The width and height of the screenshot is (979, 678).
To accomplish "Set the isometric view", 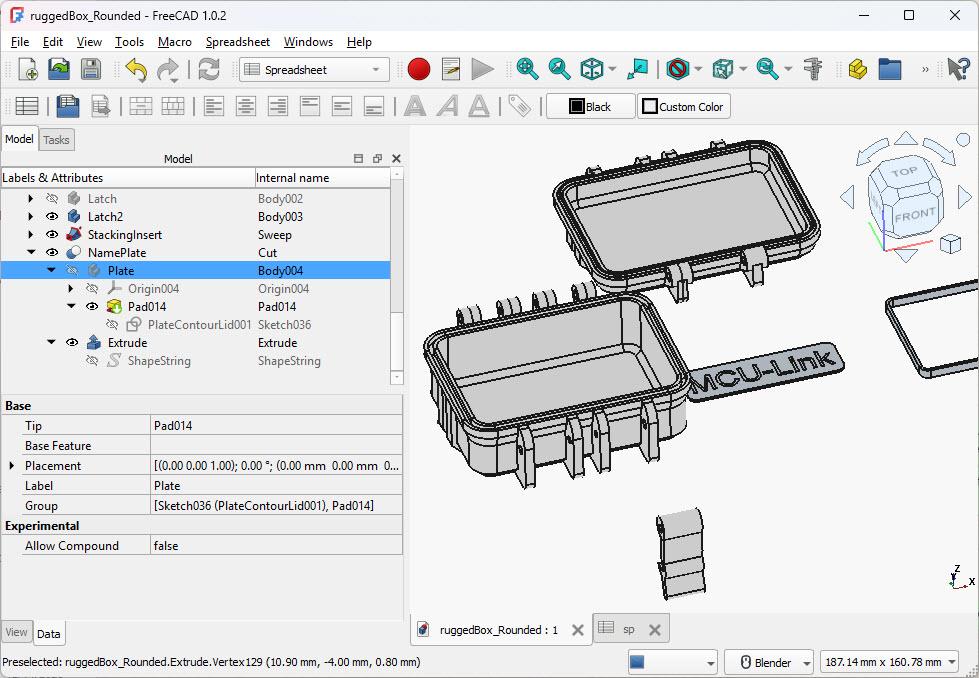I will [592, 69].
